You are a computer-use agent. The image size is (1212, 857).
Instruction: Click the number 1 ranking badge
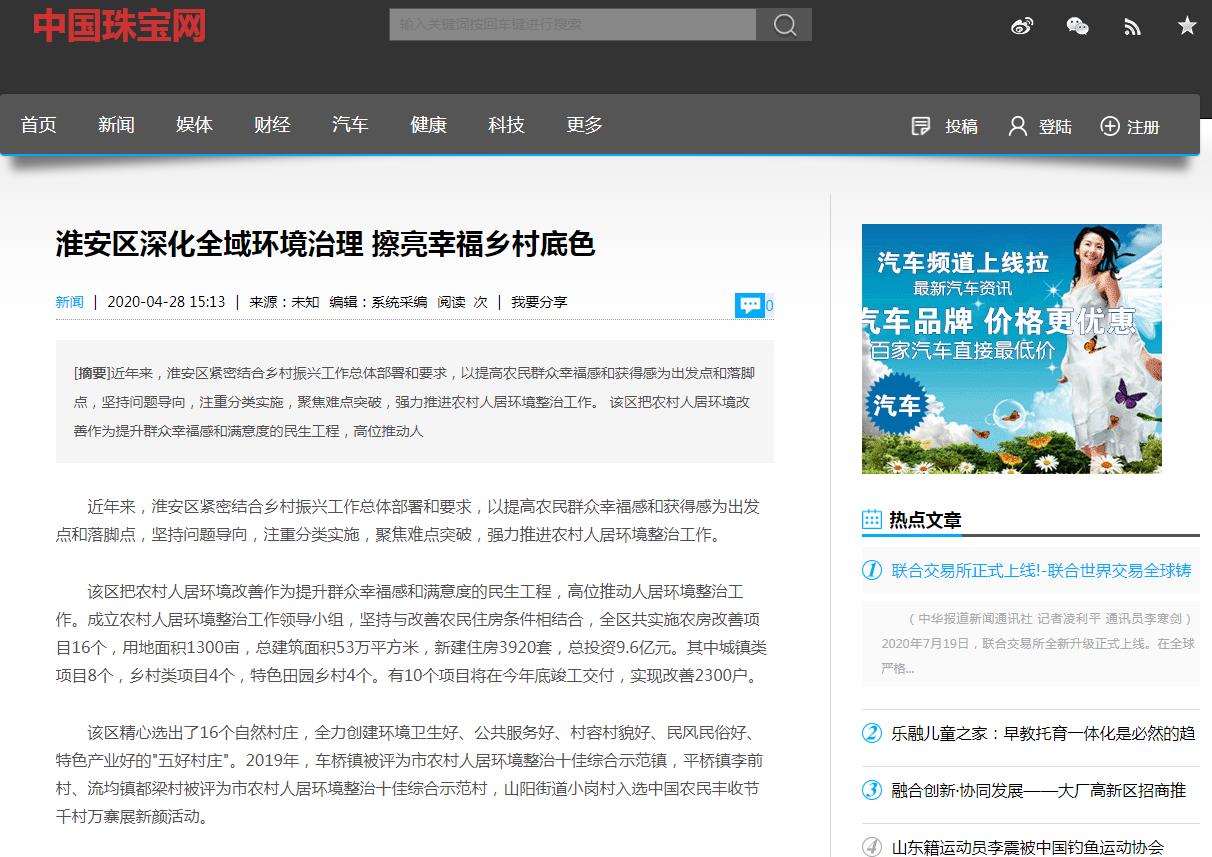point(872,570)
